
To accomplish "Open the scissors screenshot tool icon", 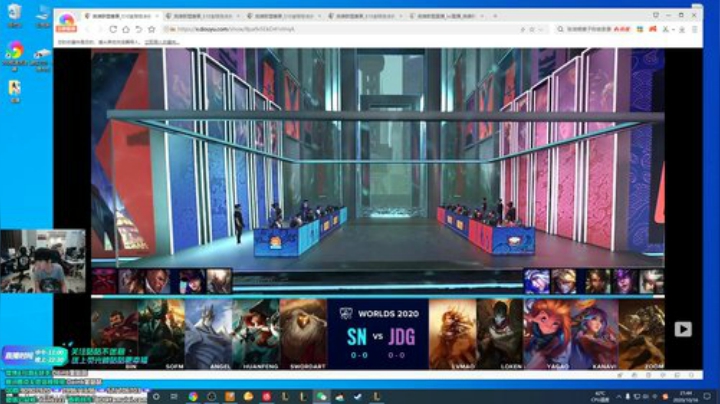I will (665, 29).
